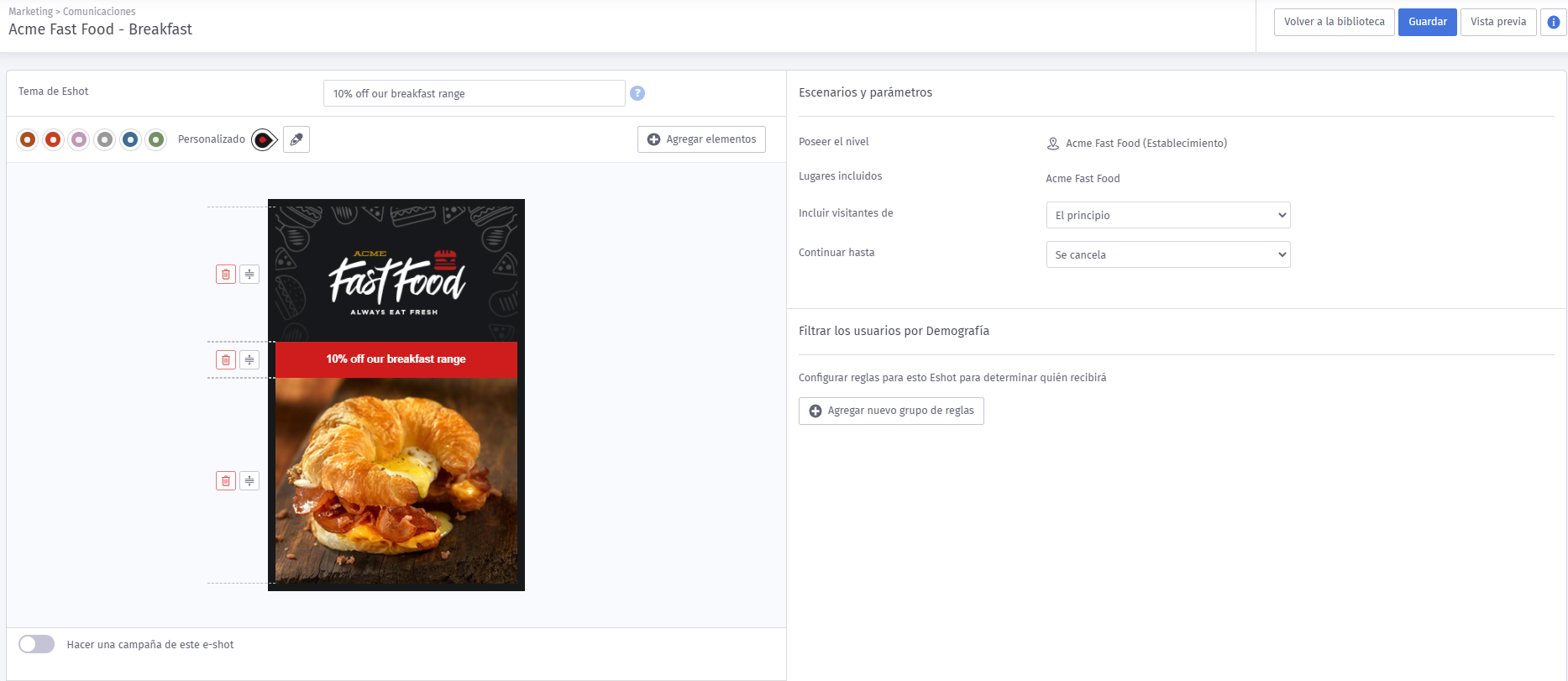The image size is (1568, 681).
Task: Select the '10% off our breakfast range' banner
Action: click(x=396, y=359)
